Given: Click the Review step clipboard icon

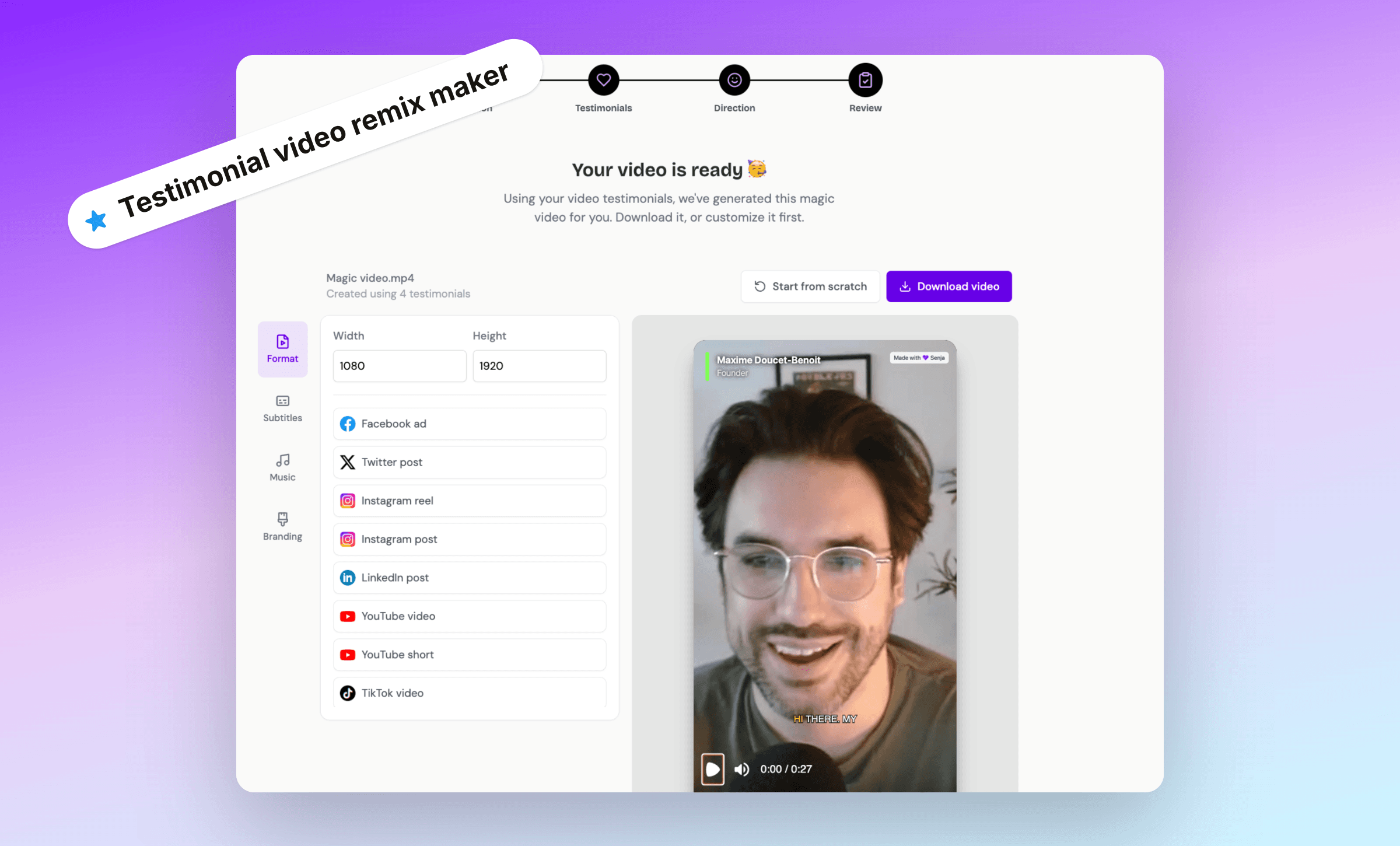Looking at the screenshot, I should coord(865,79).
